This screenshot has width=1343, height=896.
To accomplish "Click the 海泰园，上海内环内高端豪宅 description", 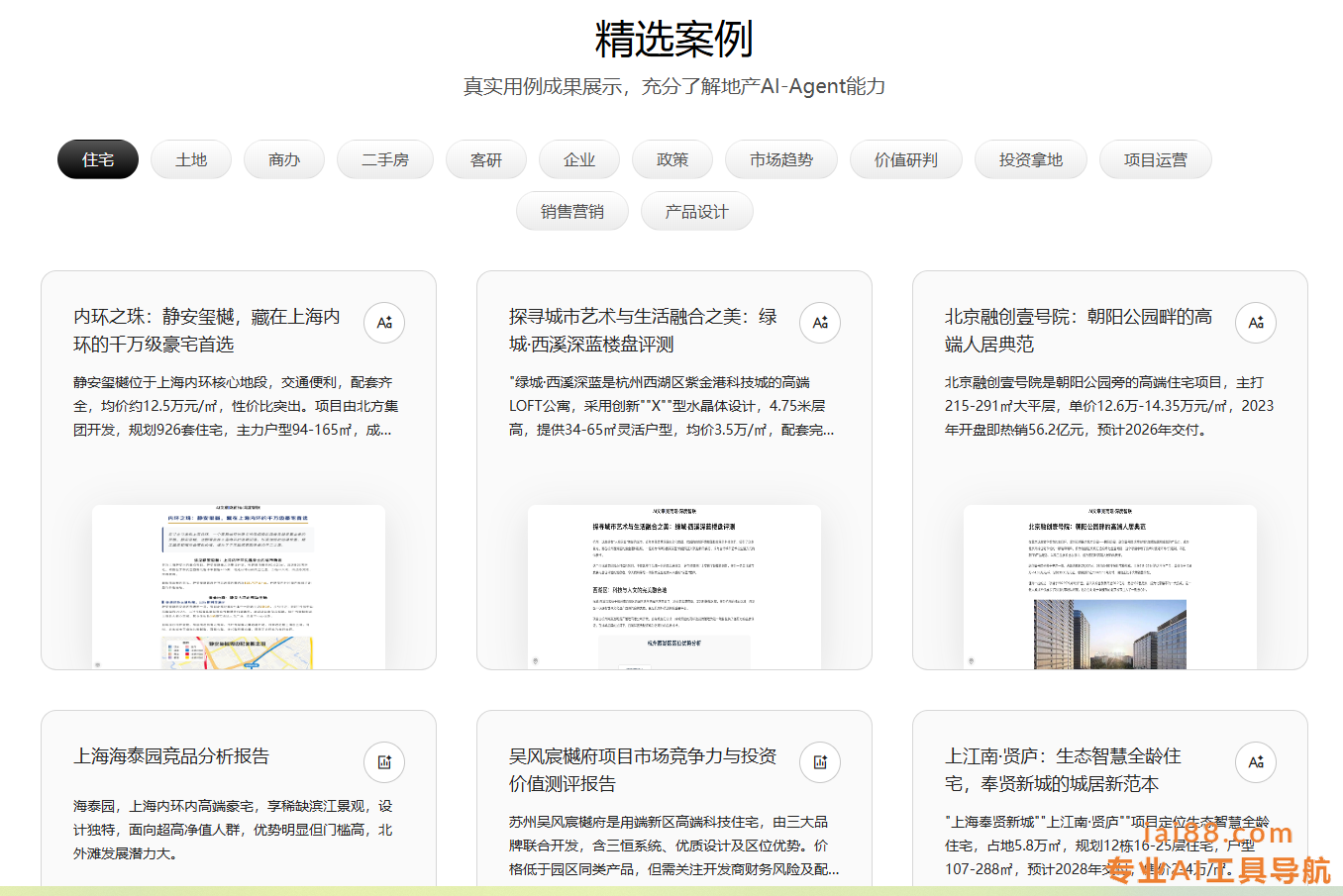I will point(233,830).
